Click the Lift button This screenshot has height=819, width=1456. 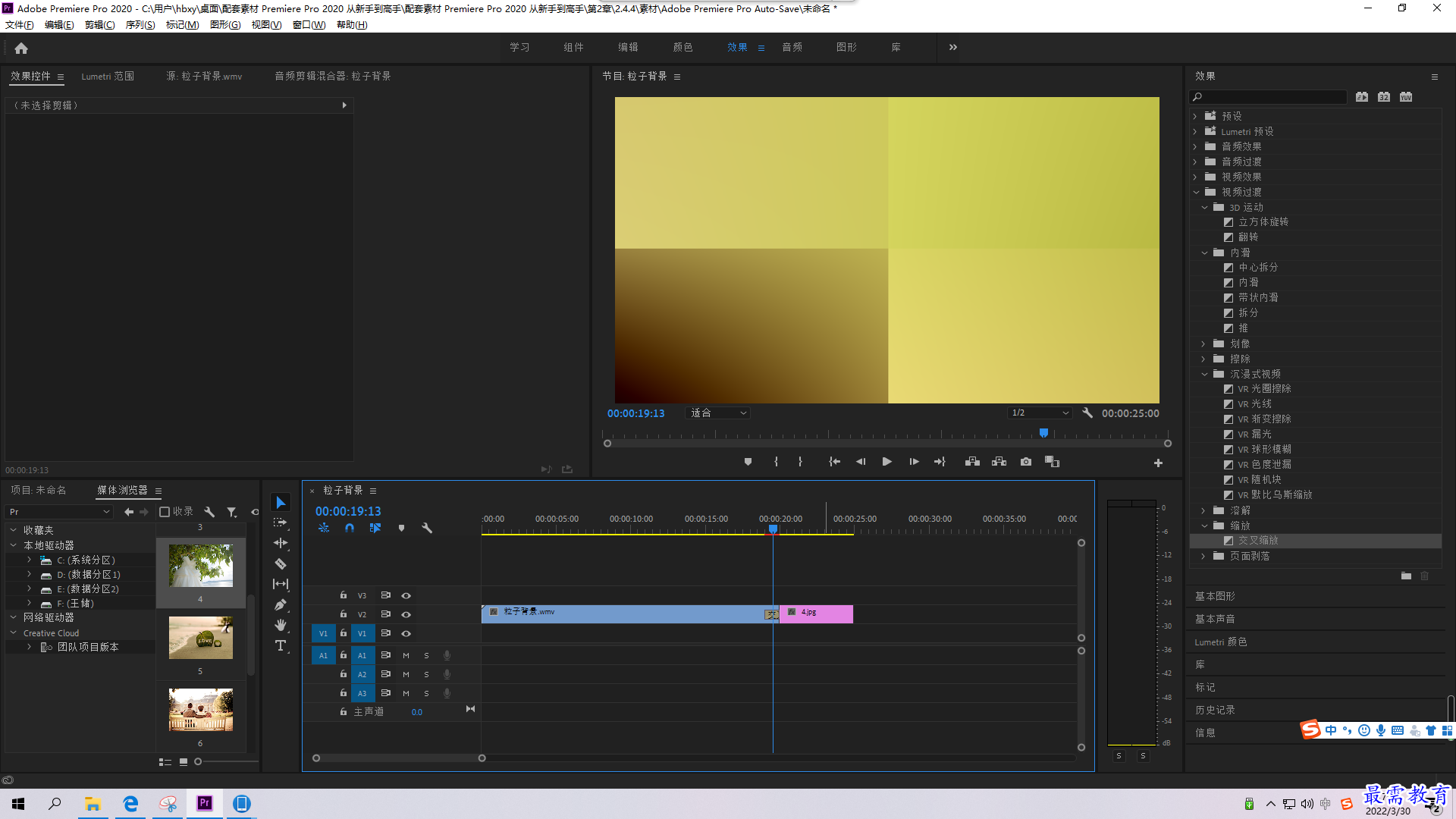tap(972, 462)
